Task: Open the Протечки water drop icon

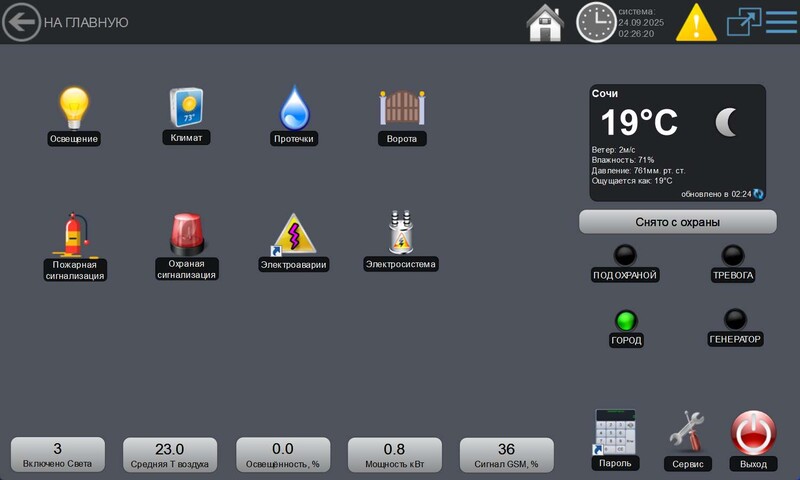Action: coord(295,107)
